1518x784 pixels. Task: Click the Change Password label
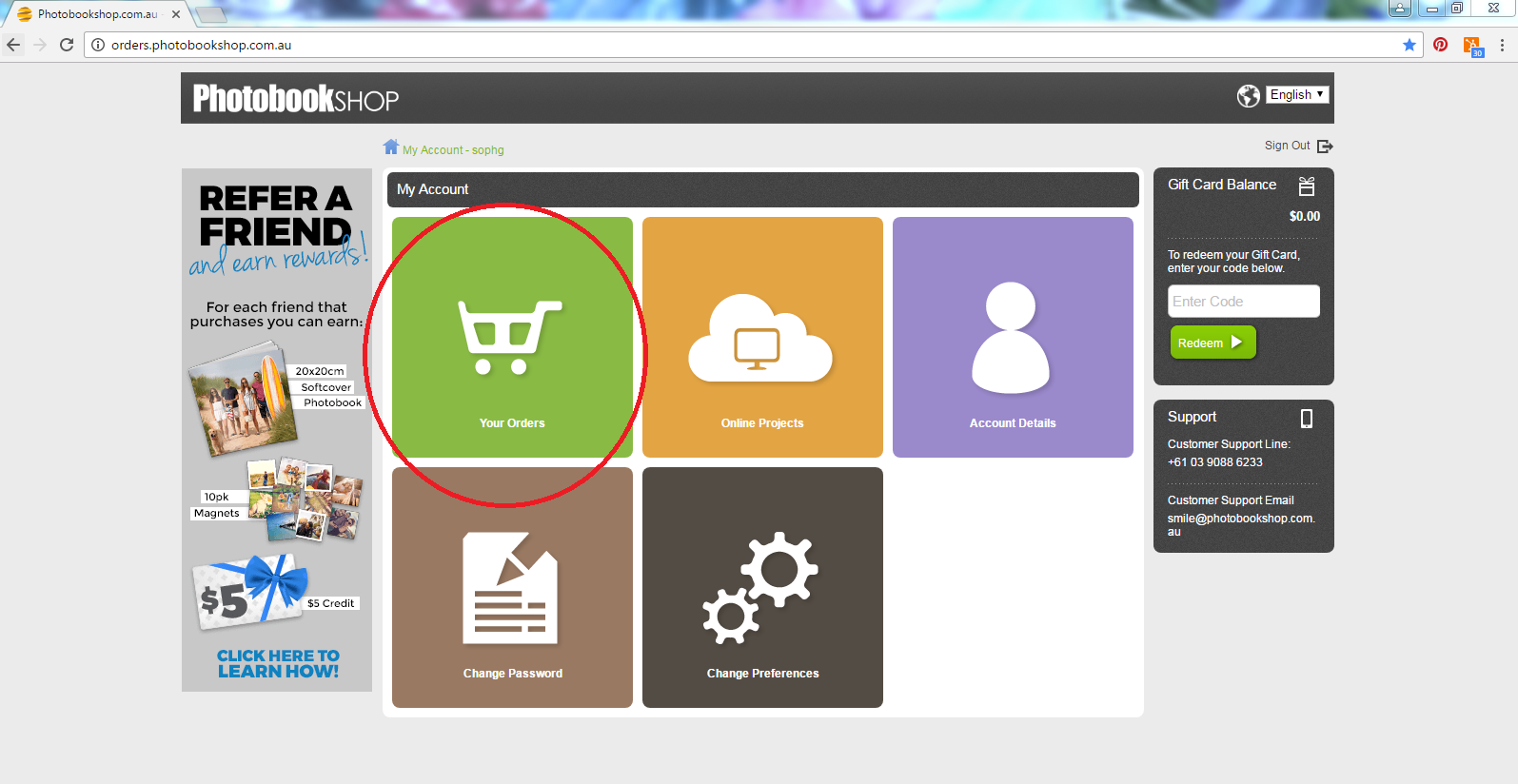click(513, 674)
